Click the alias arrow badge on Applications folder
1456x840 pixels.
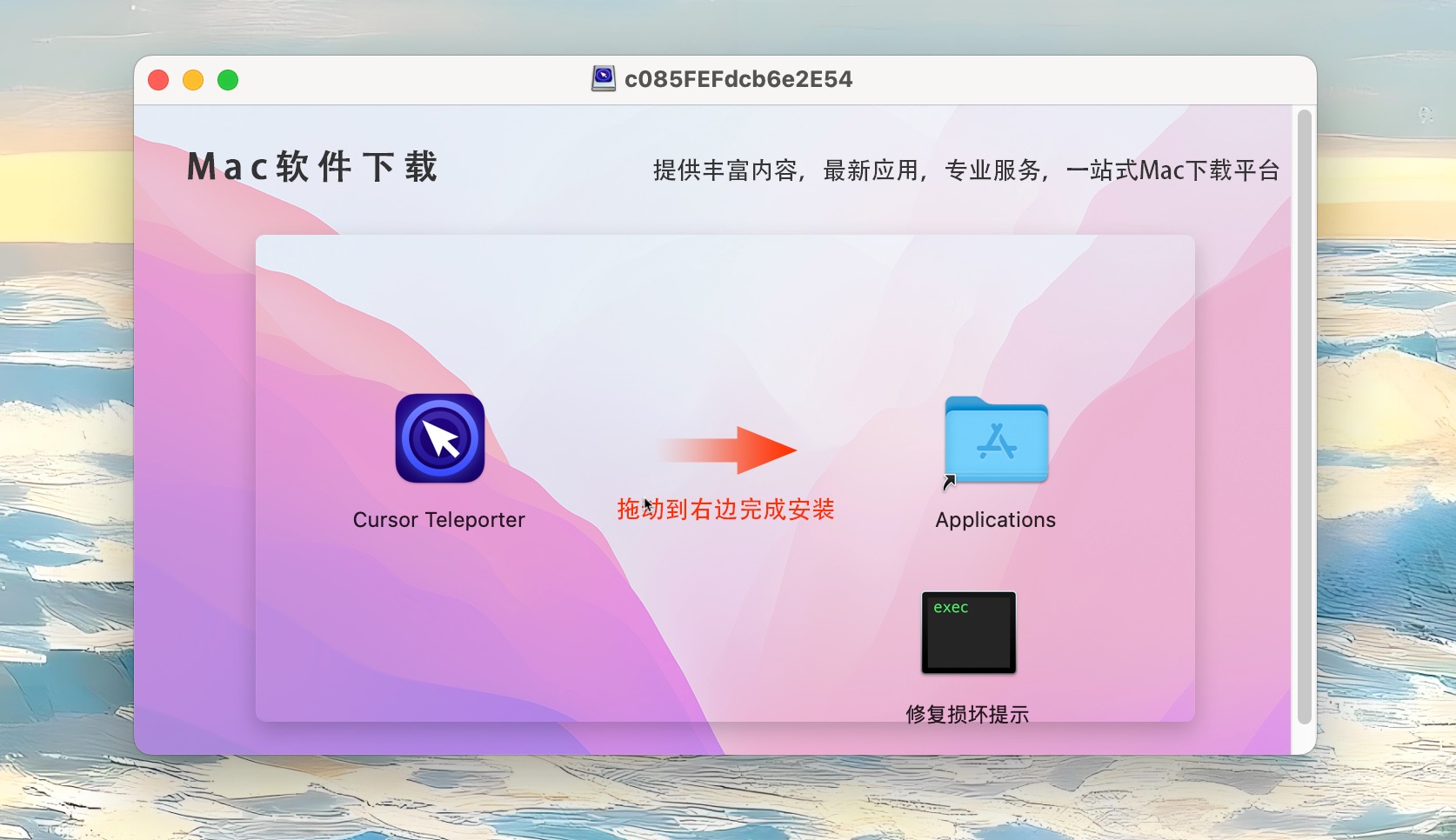pyautogui.click(x=950, y=483)
